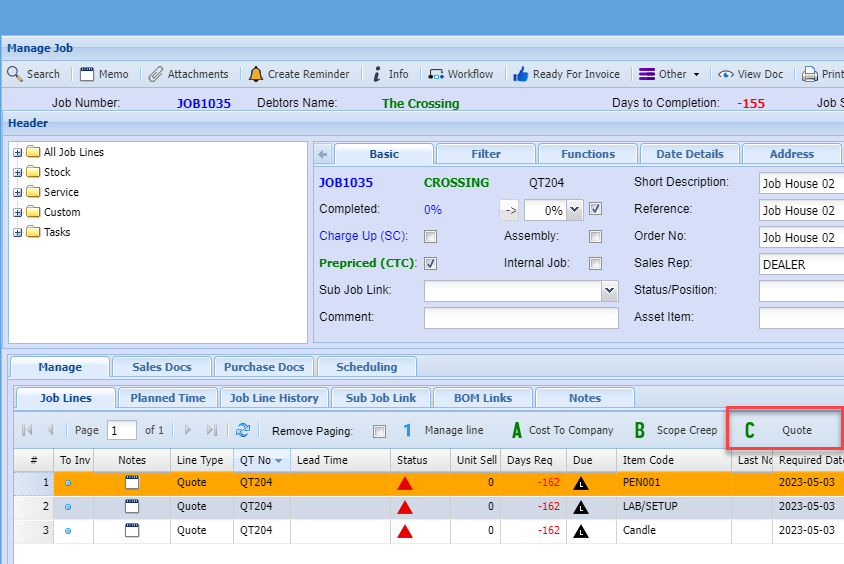Open Attachments paperclip icon
Viewport: 844px width, 564px height.
point(156,74)
